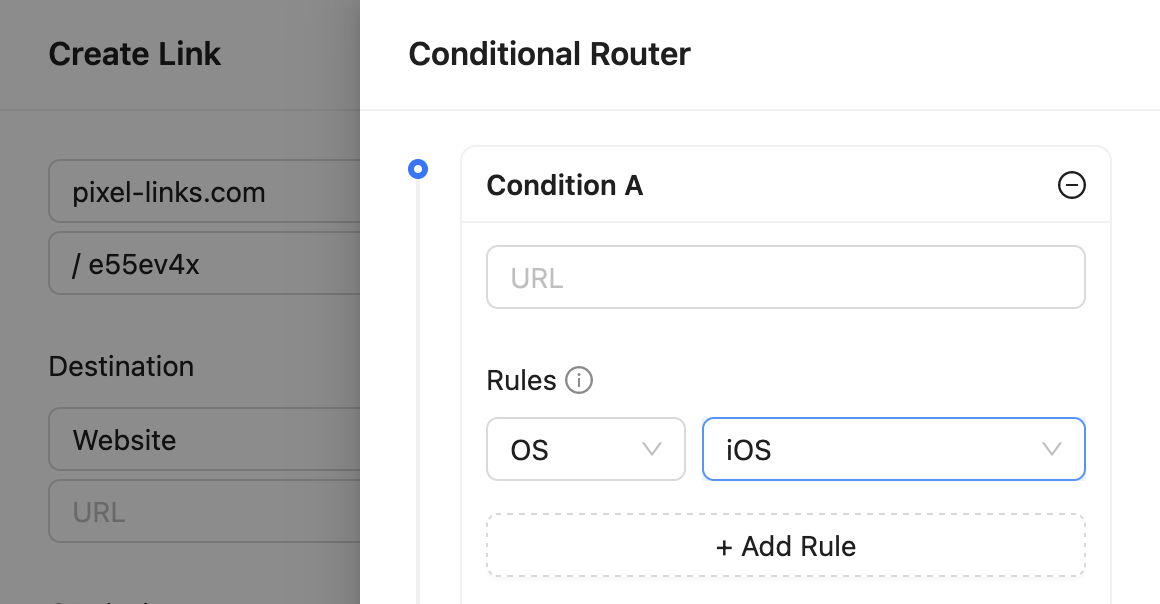This screenshot has width=1160, height=604.
Task: Add a new rule with + Add Rule
Action: pyautogui.click(x=786, y=546)
